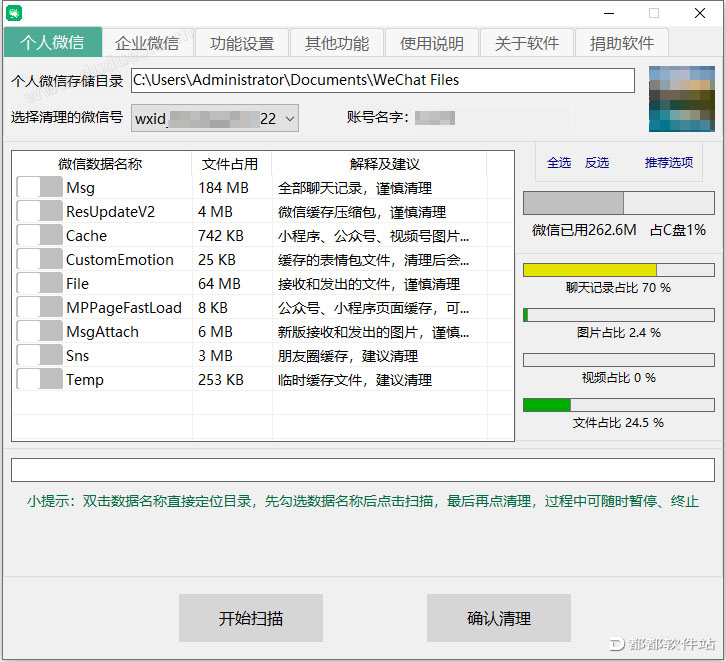Open the 功能设置 tab
The image size is (726, 662).
tap(242, 44)
